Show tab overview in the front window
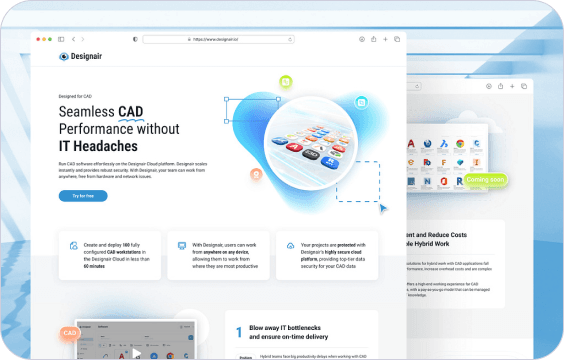This screenshot has width=564, height=360. 397,39
